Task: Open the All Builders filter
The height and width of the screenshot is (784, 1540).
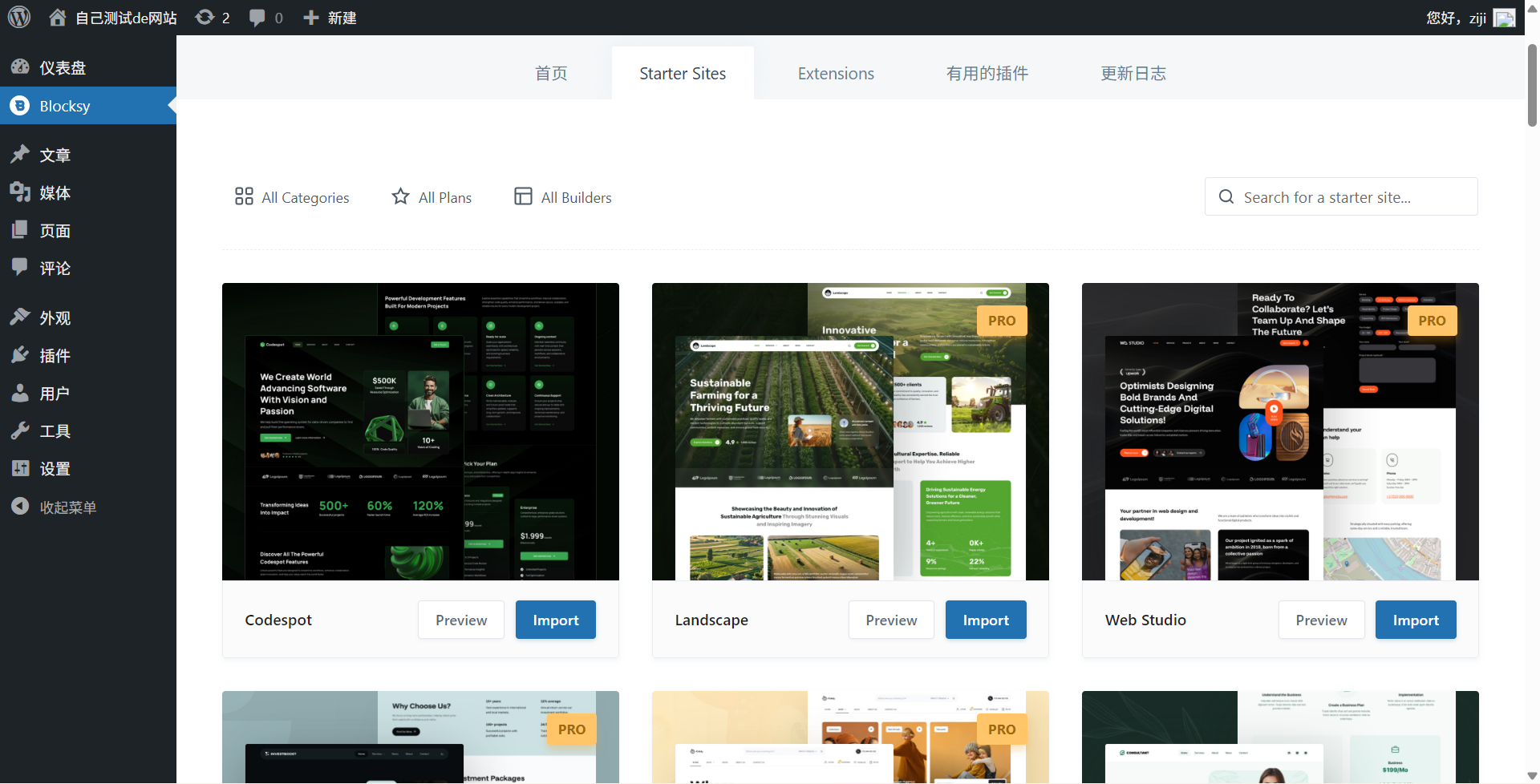Action: pyautogui.click(x=563, y=197)
